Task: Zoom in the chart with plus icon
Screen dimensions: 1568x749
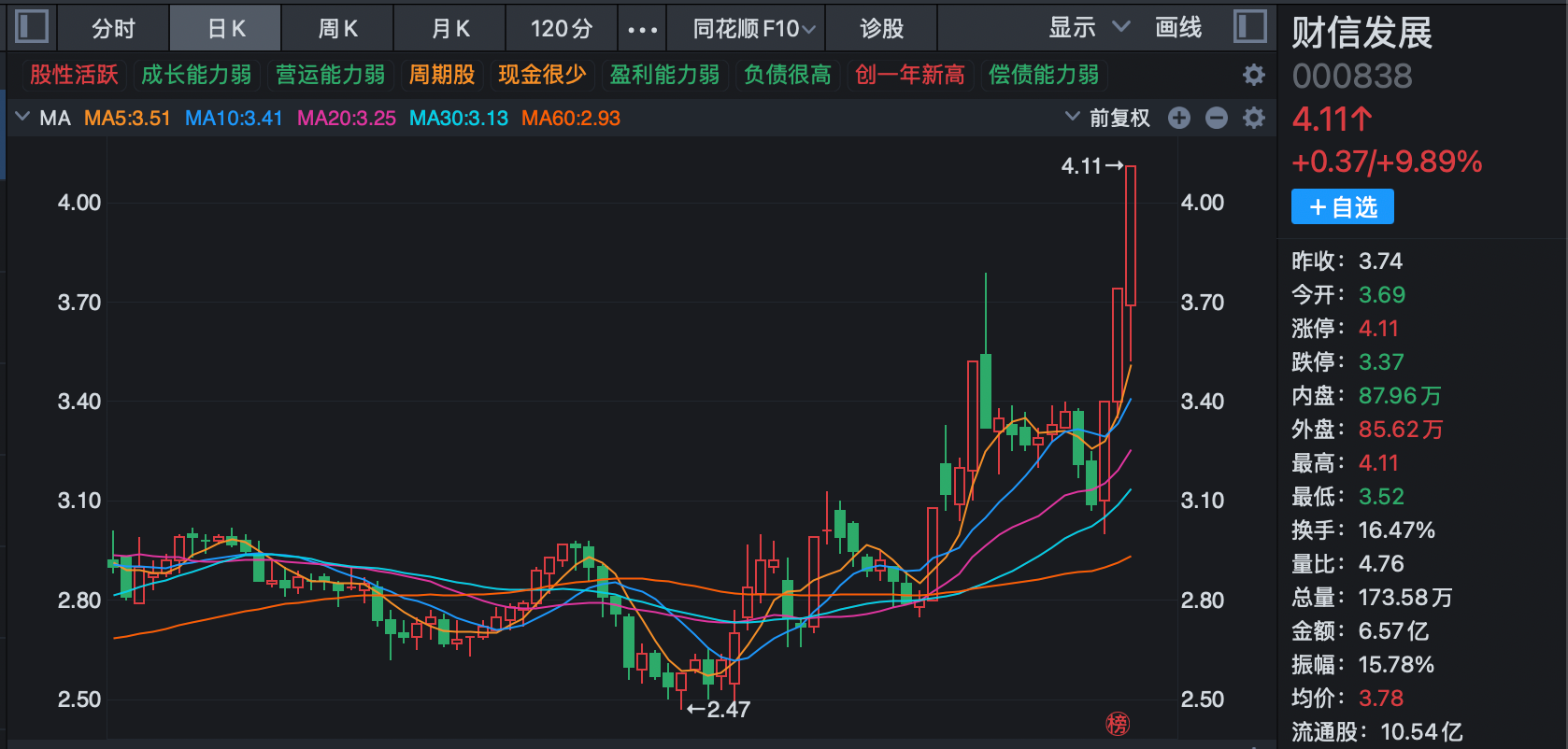Action: 1179,118
